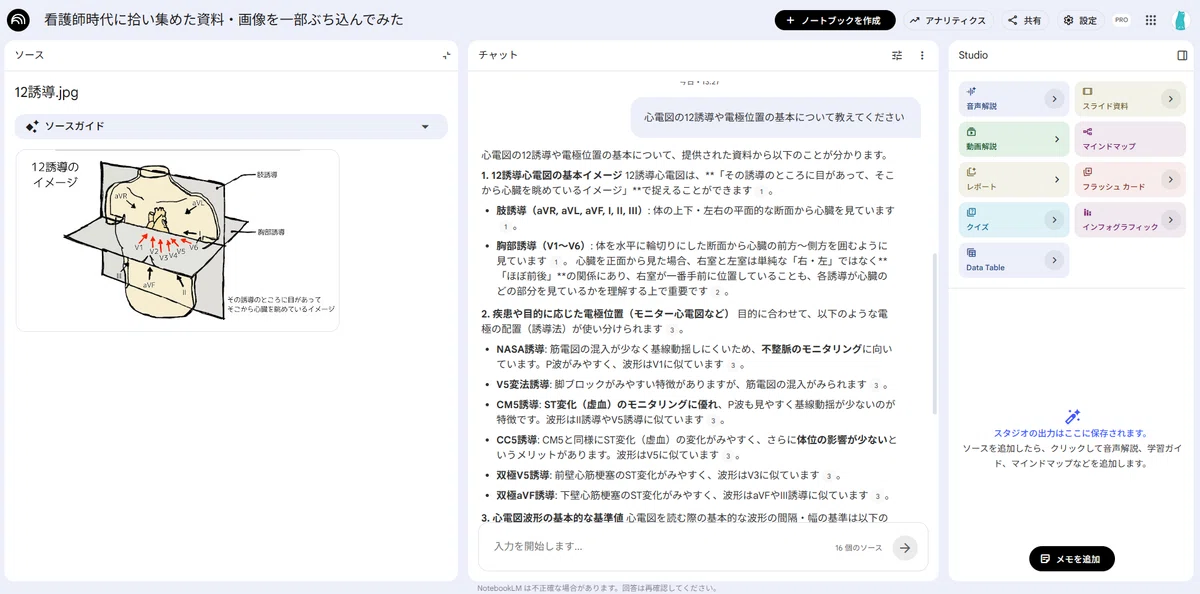The height and width of the screenshot is (594, 1200).
Task: Collapse the source view icon
Action: pyautogui.click(x=446, y=56)
